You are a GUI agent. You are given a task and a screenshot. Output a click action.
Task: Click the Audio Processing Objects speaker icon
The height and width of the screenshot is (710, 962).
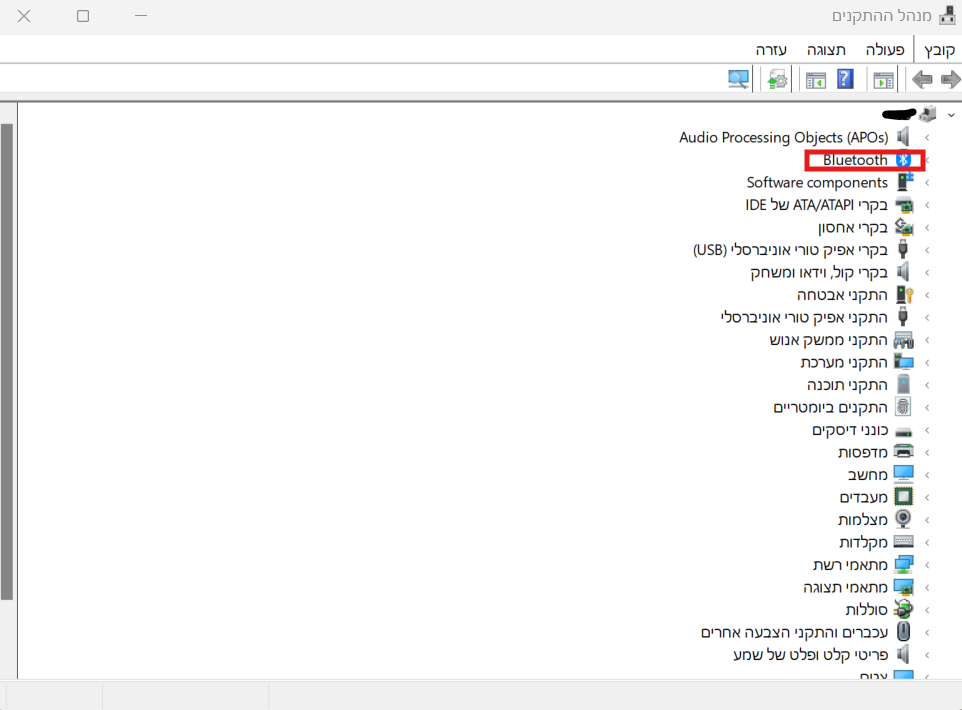903,136
